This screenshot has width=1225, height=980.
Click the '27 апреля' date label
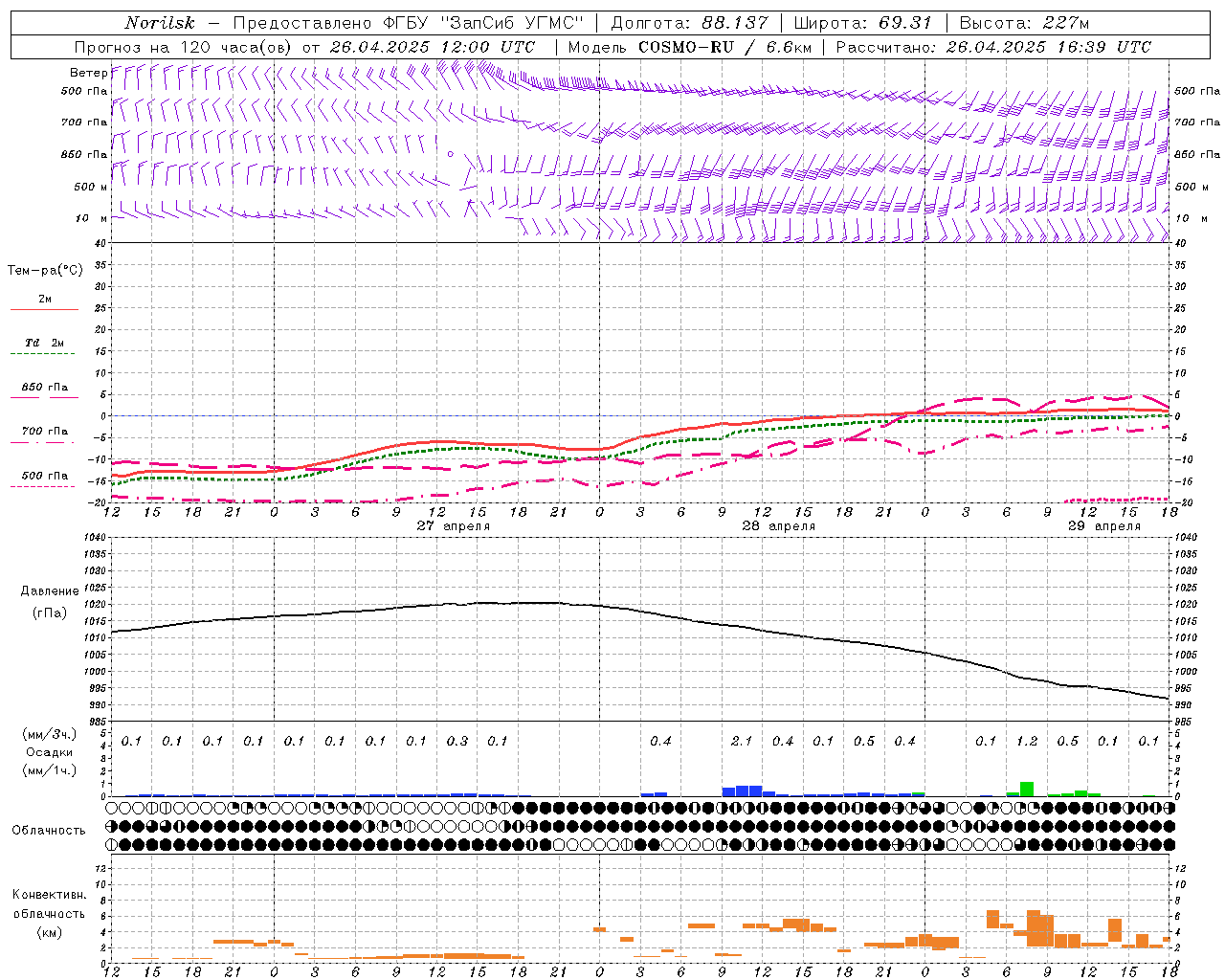point(453,526)
